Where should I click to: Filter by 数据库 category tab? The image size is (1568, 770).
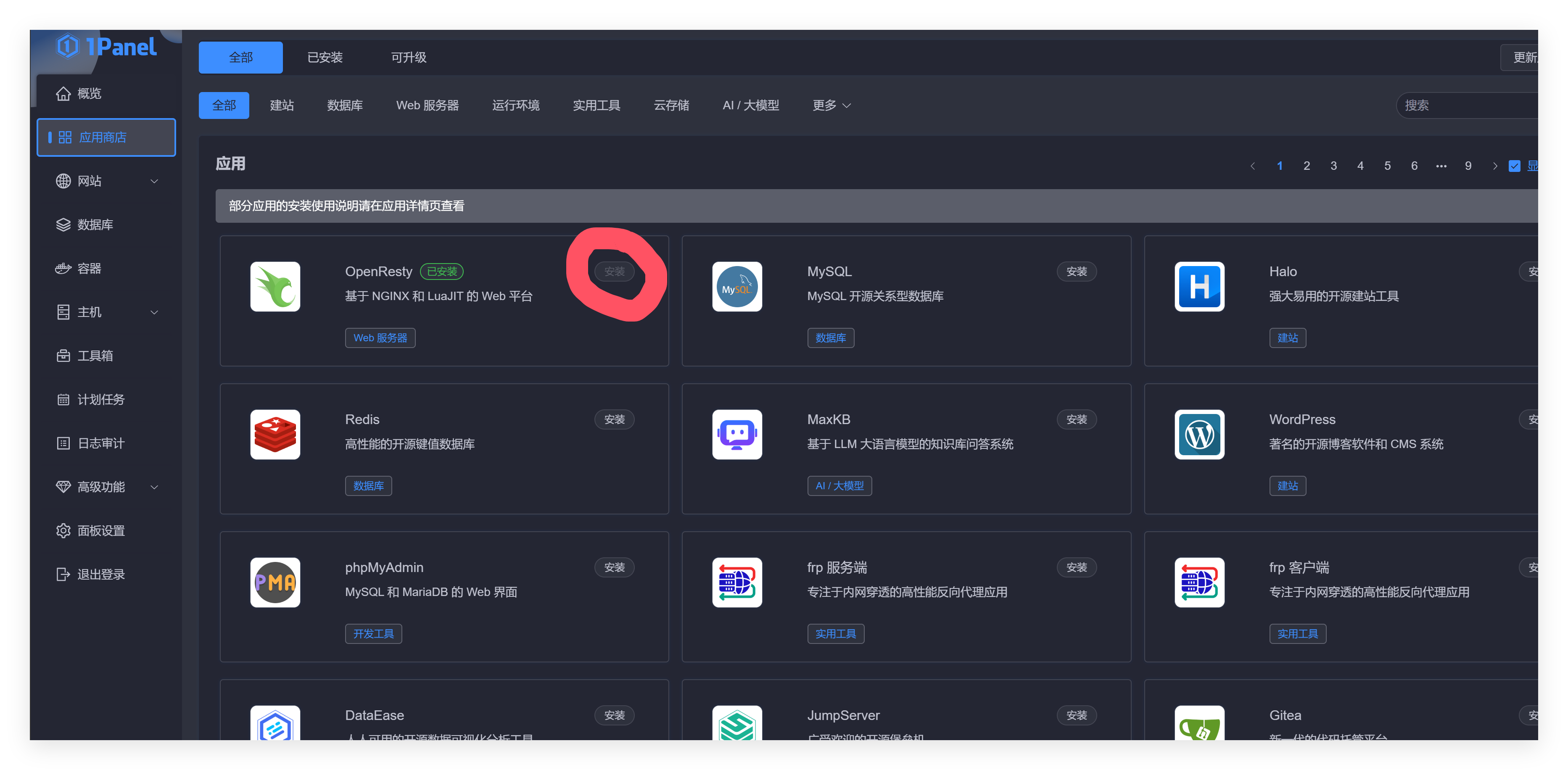pos(345,105)
